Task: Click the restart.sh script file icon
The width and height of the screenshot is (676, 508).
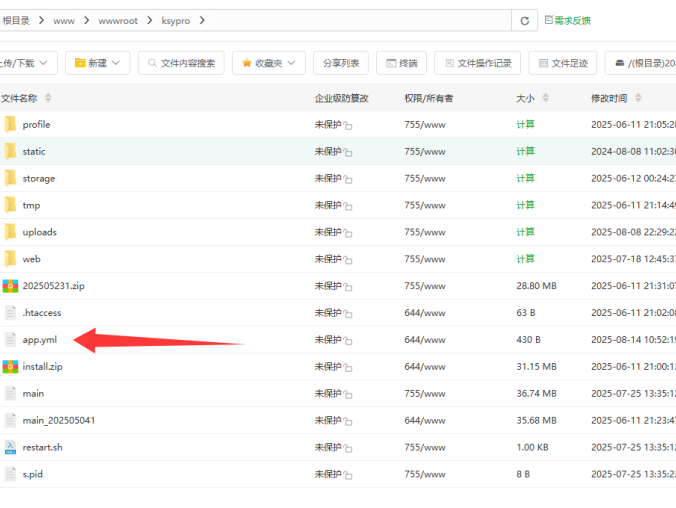Action: (x=10, y=447)
